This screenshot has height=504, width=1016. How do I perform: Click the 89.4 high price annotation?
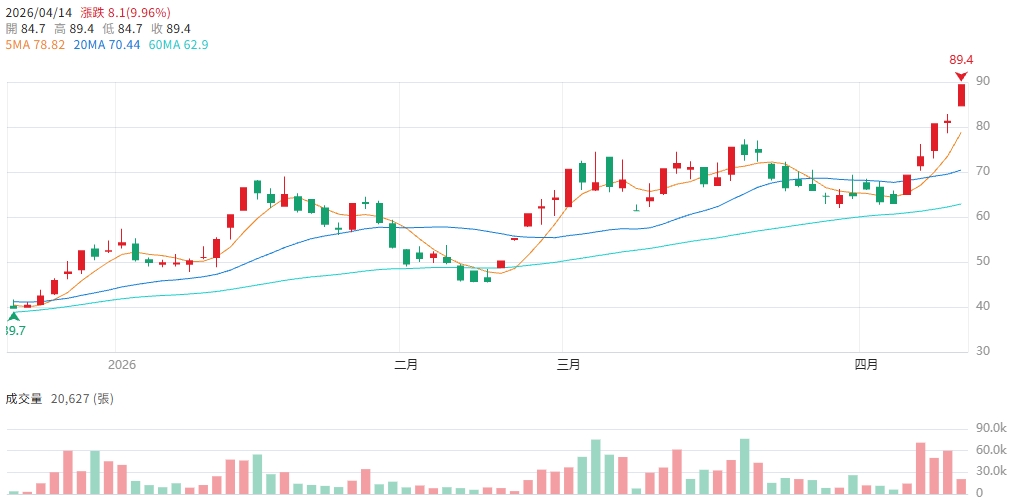point(961,60)
